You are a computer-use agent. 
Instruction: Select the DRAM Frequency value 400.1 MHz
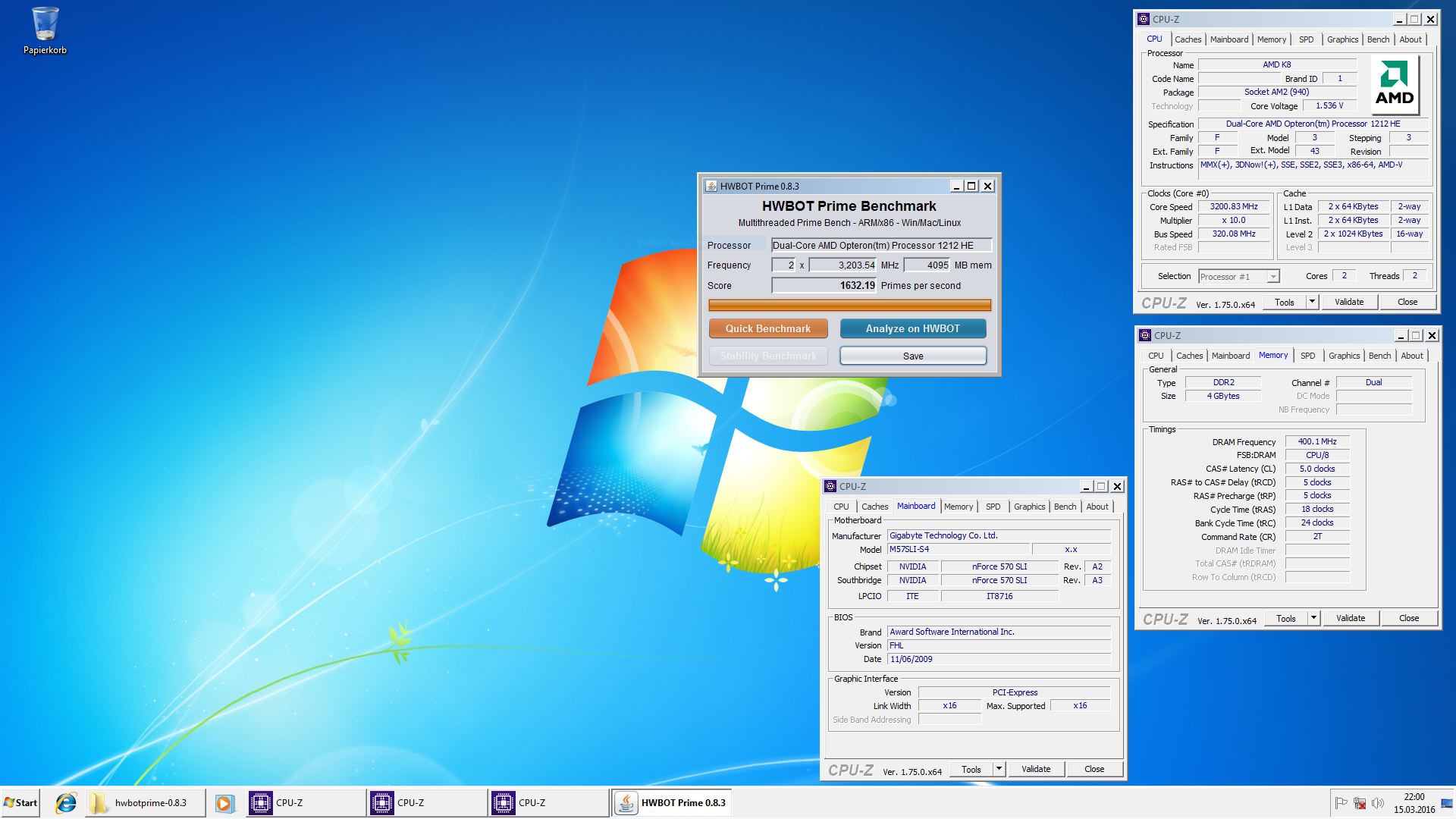[1317, 441]
